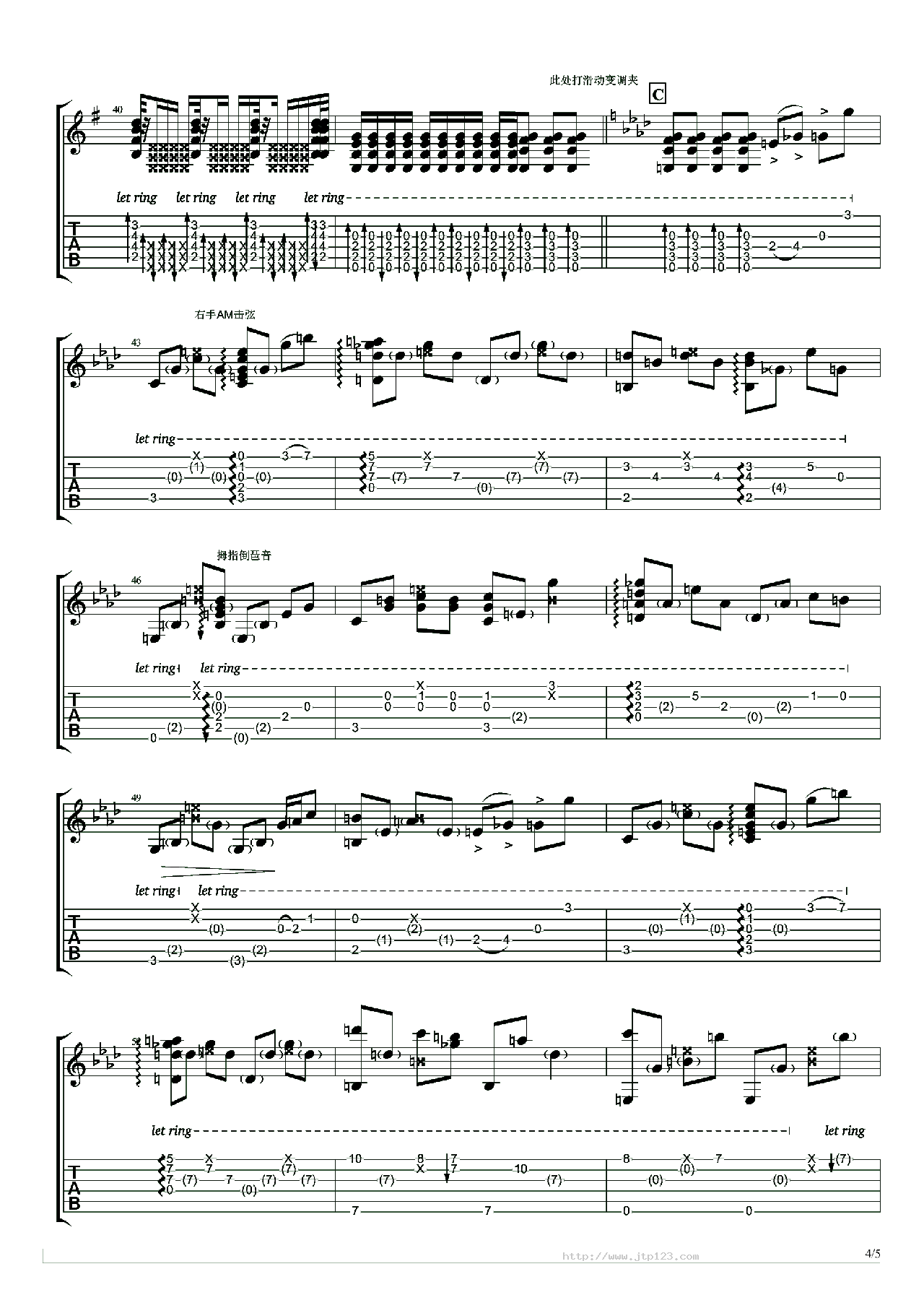Click the boxed rehearsal mark C
Screen dimensions: 924x1308
click(x=657, y=94)
